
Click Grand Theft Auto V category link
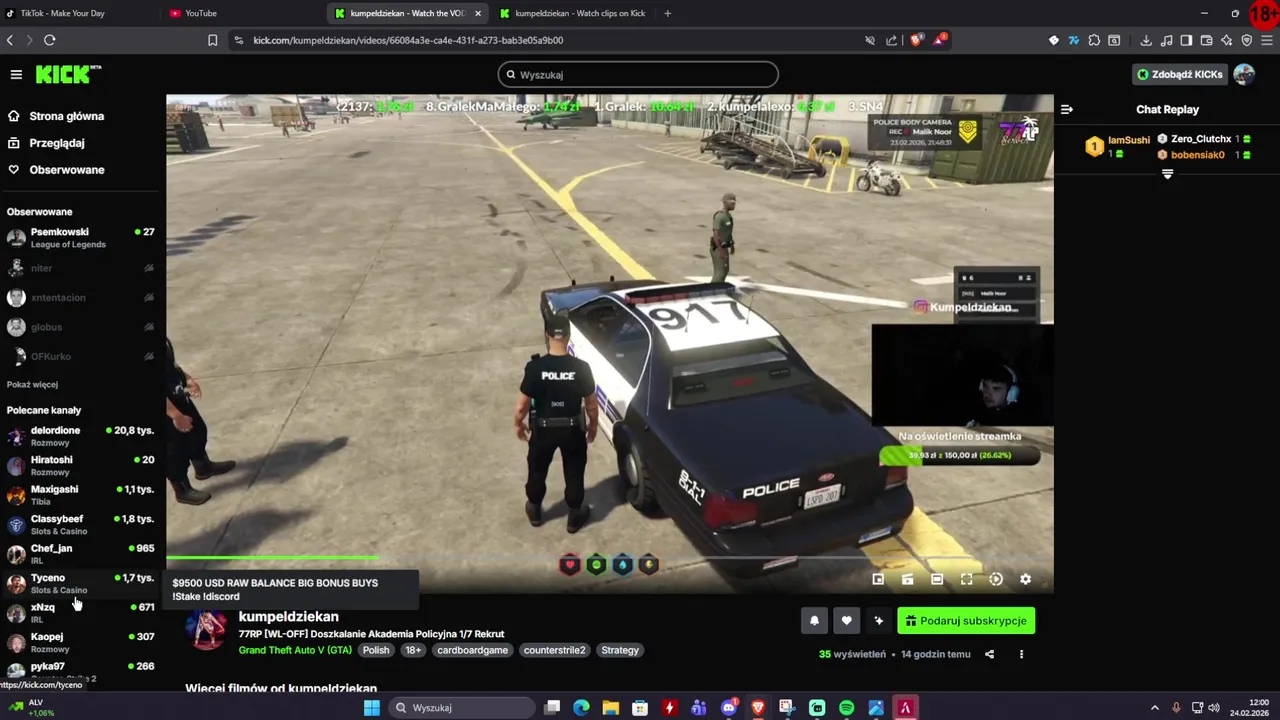(x=295, y=650)
